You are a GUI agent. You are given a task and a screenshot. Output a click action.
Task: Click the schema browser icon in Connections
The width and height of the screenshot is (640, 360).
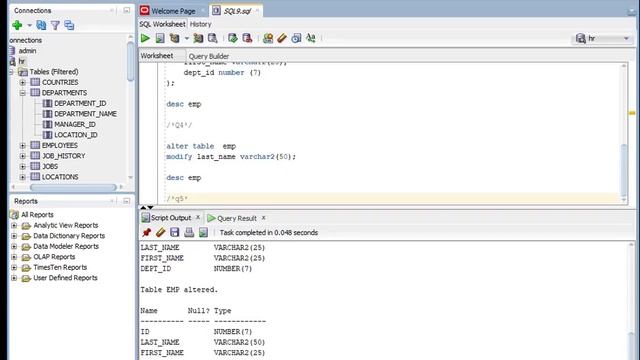[69, 25]
